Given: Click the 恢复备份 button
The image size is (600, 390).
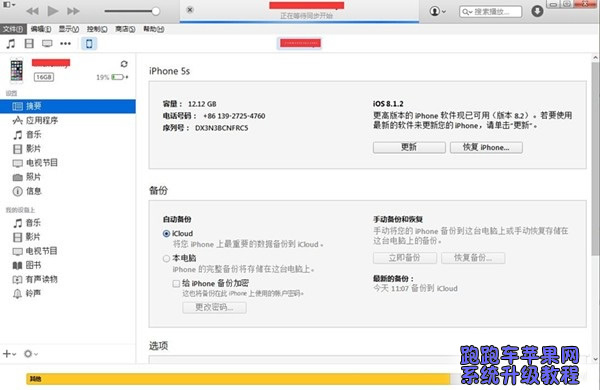Looking at the screenshot, I should click(x=473, y=258).
